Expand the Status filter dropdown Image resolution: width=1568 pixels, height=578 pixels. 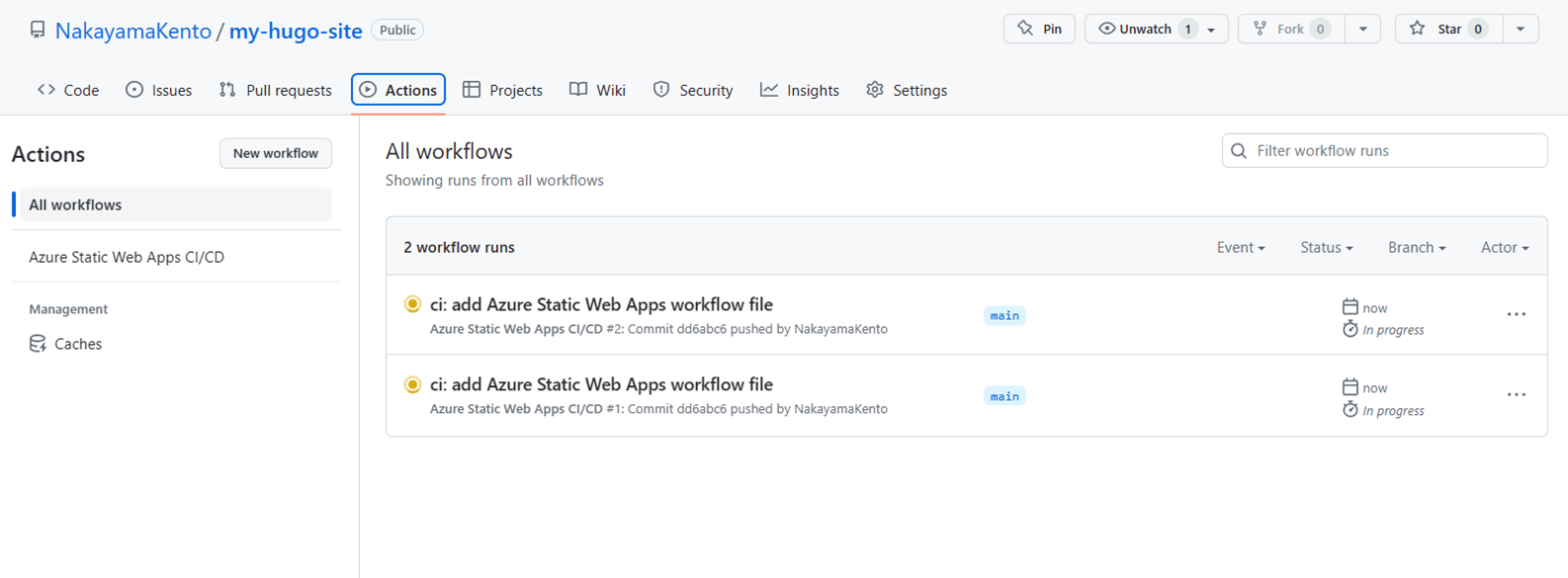1326,248
